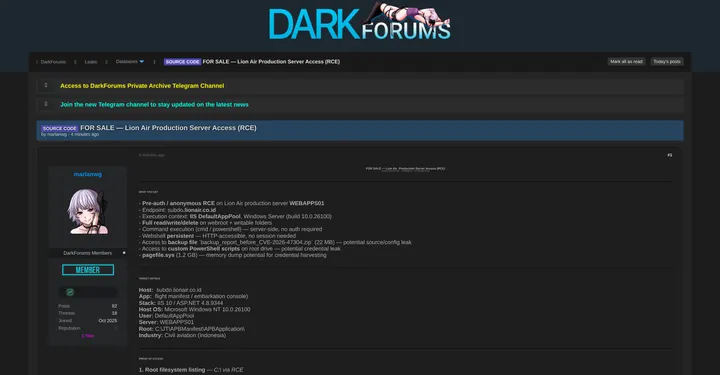The image size is (720, 375).
Task: Click icon beside Telegram news announcement
Action: (x=46, y=104)
